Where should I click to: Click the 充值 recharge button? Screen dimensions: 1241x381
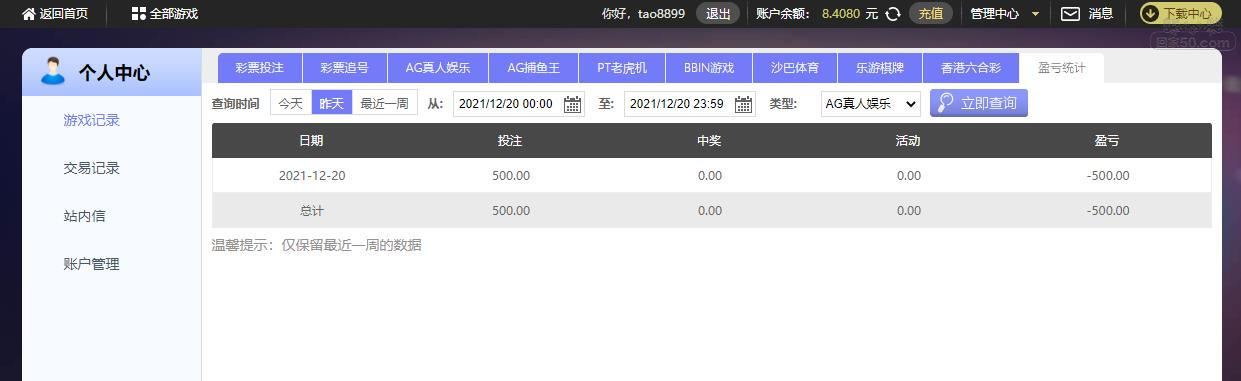point(931,14)
